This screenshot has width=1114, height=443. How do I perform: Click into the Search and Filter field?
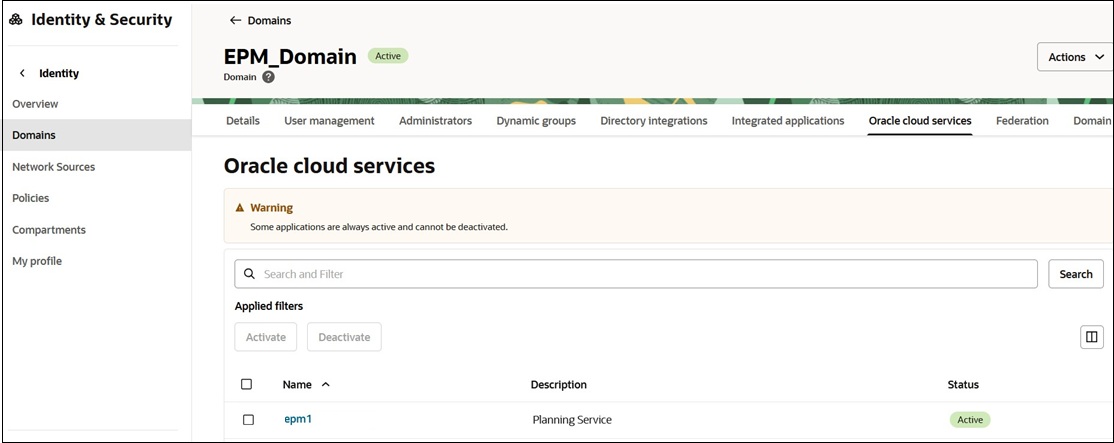(x=636, y=274)
